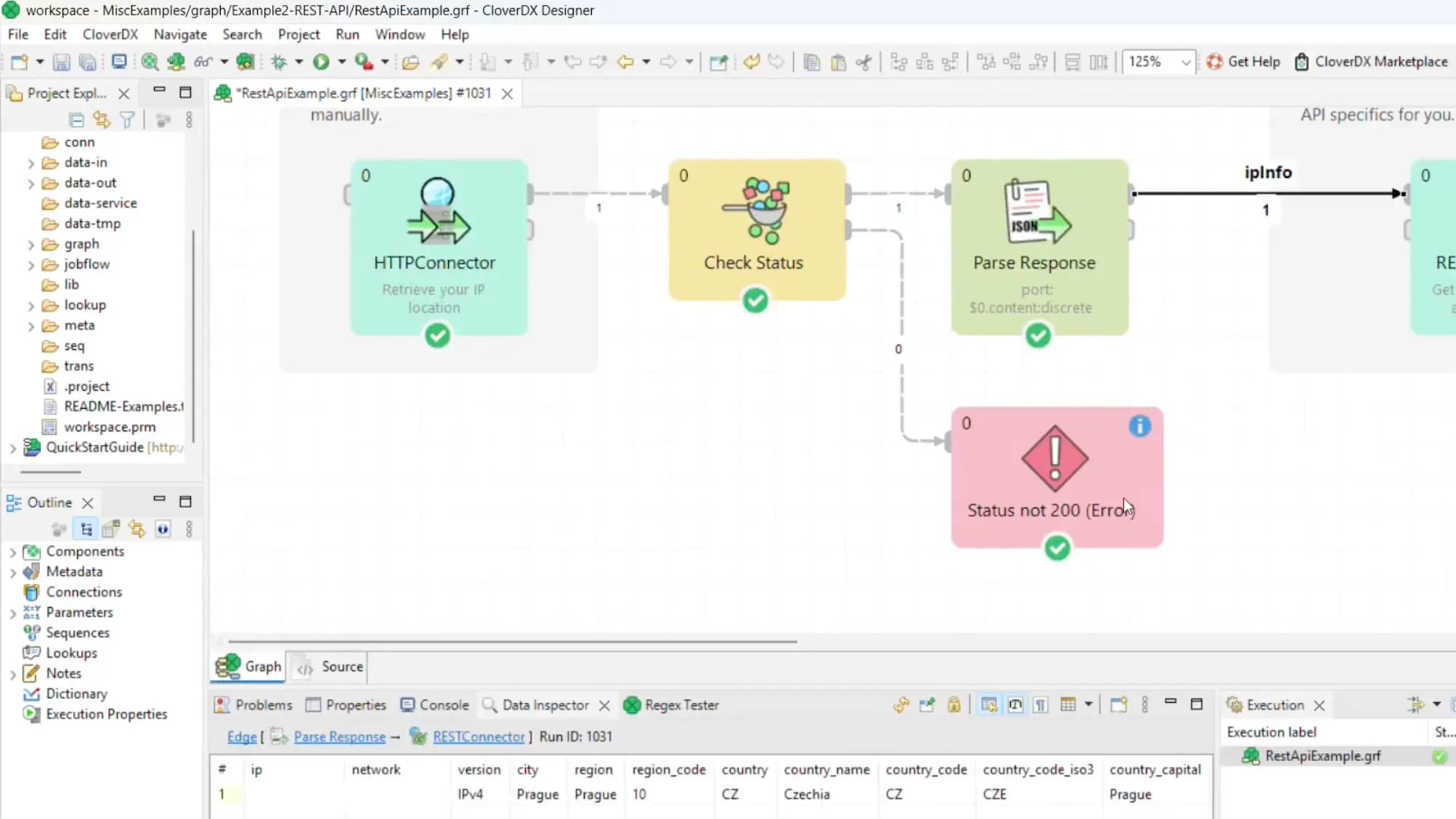Switch to the Console tab
Viewport: 1456px width, 819px height.
[435, 705]
